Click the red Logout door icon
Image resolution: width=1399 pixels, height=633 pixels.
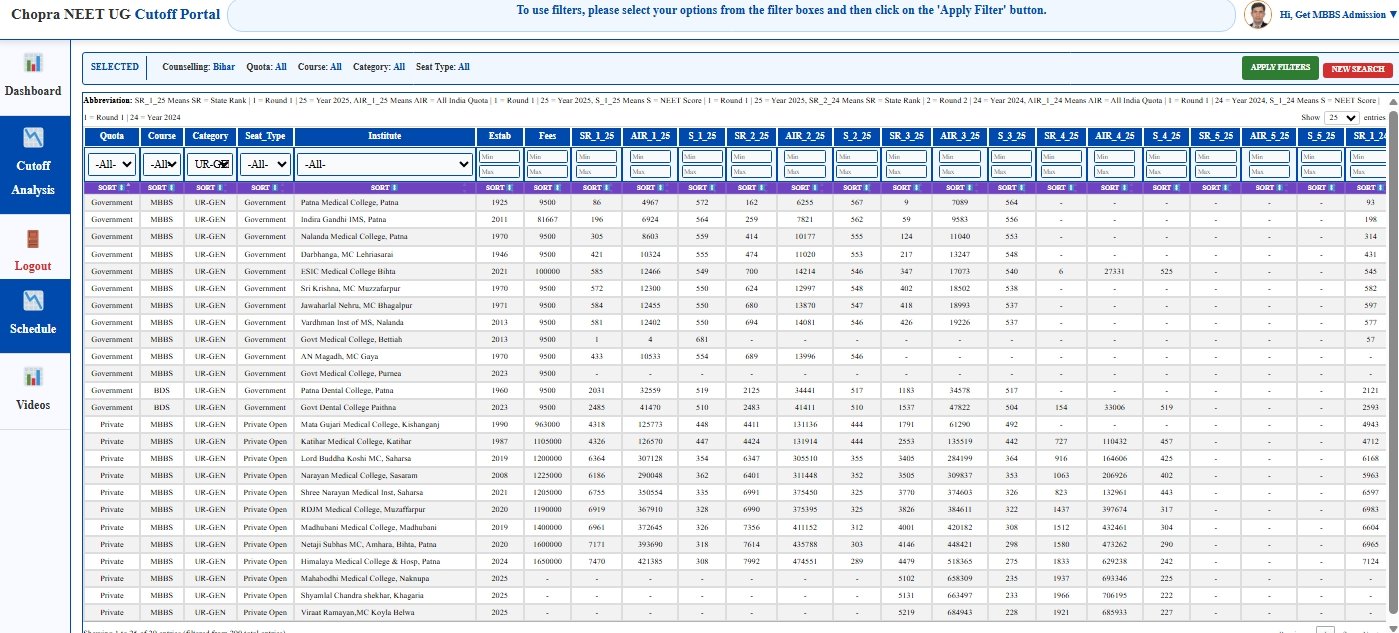[x=34, y=239]
